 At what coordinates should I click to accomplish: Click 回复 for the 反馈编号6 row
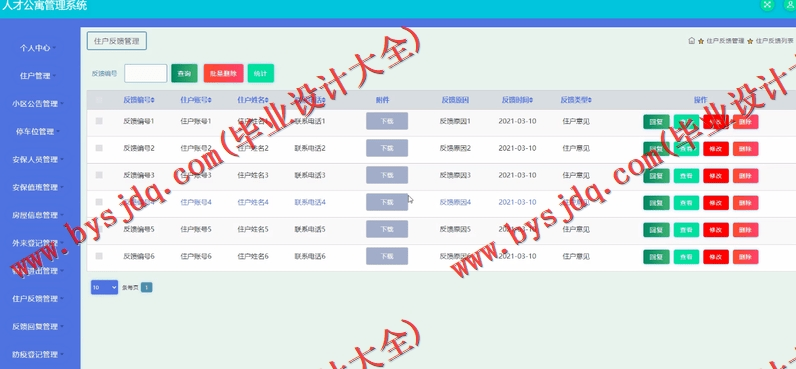(x=656, y=257)
